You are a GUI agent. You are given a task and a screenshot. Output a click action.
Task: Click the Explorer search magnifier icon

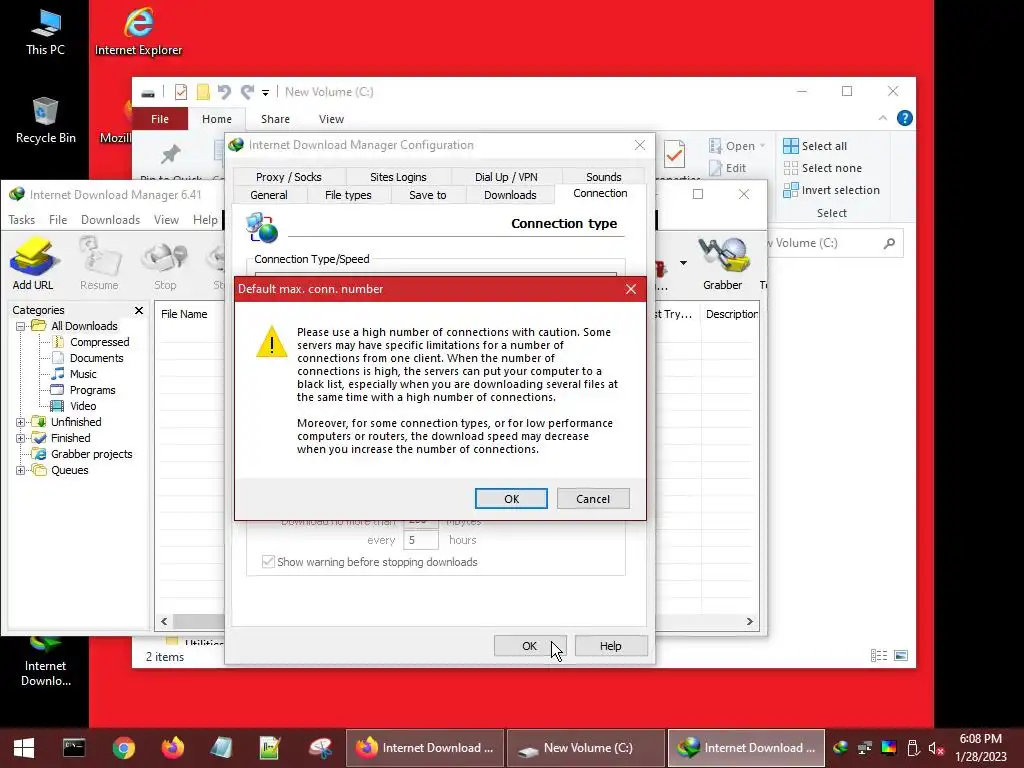pyautogui.click(x=889, y=243)
